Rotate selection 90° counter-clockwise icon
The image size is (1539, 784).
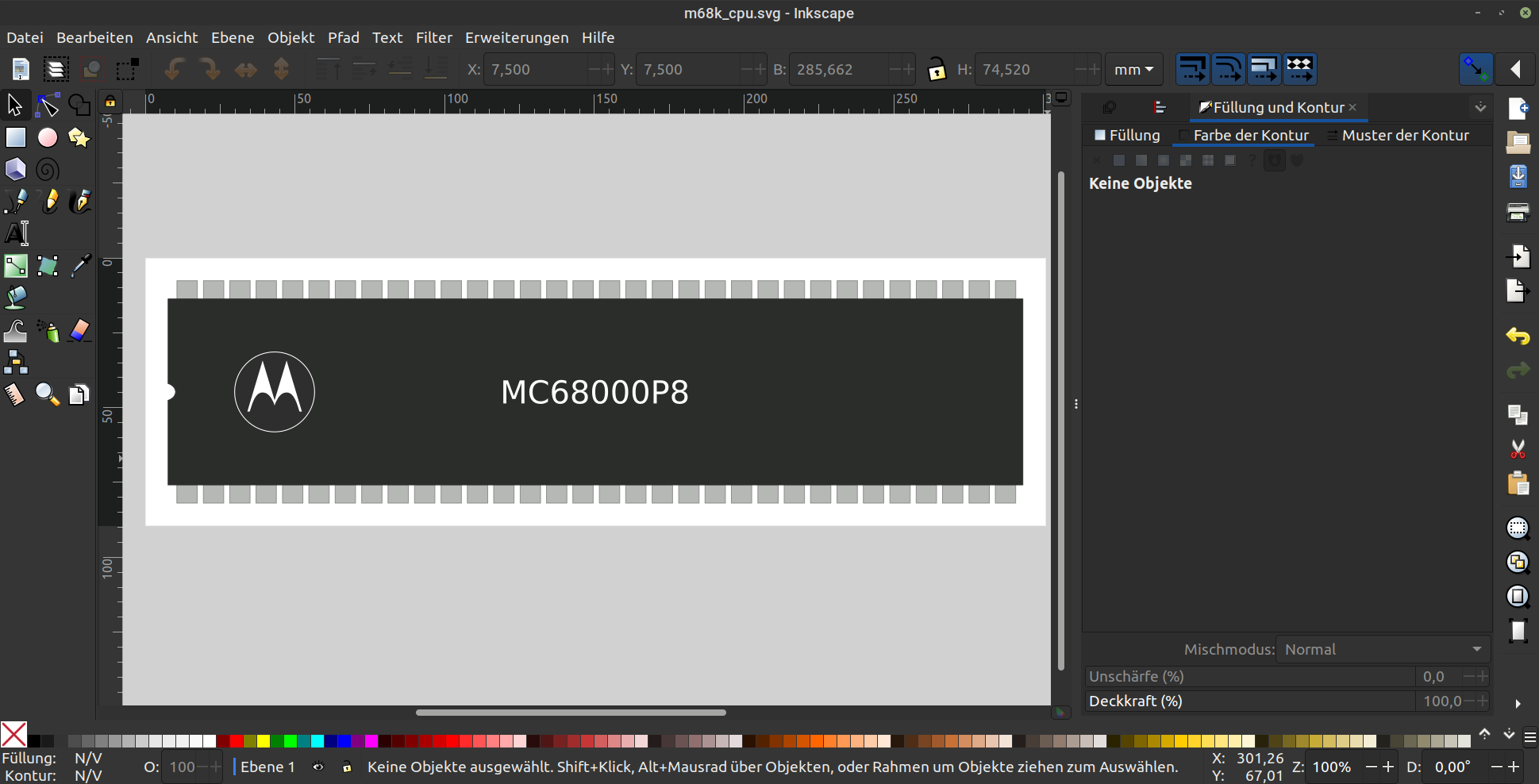coord(175,69)
